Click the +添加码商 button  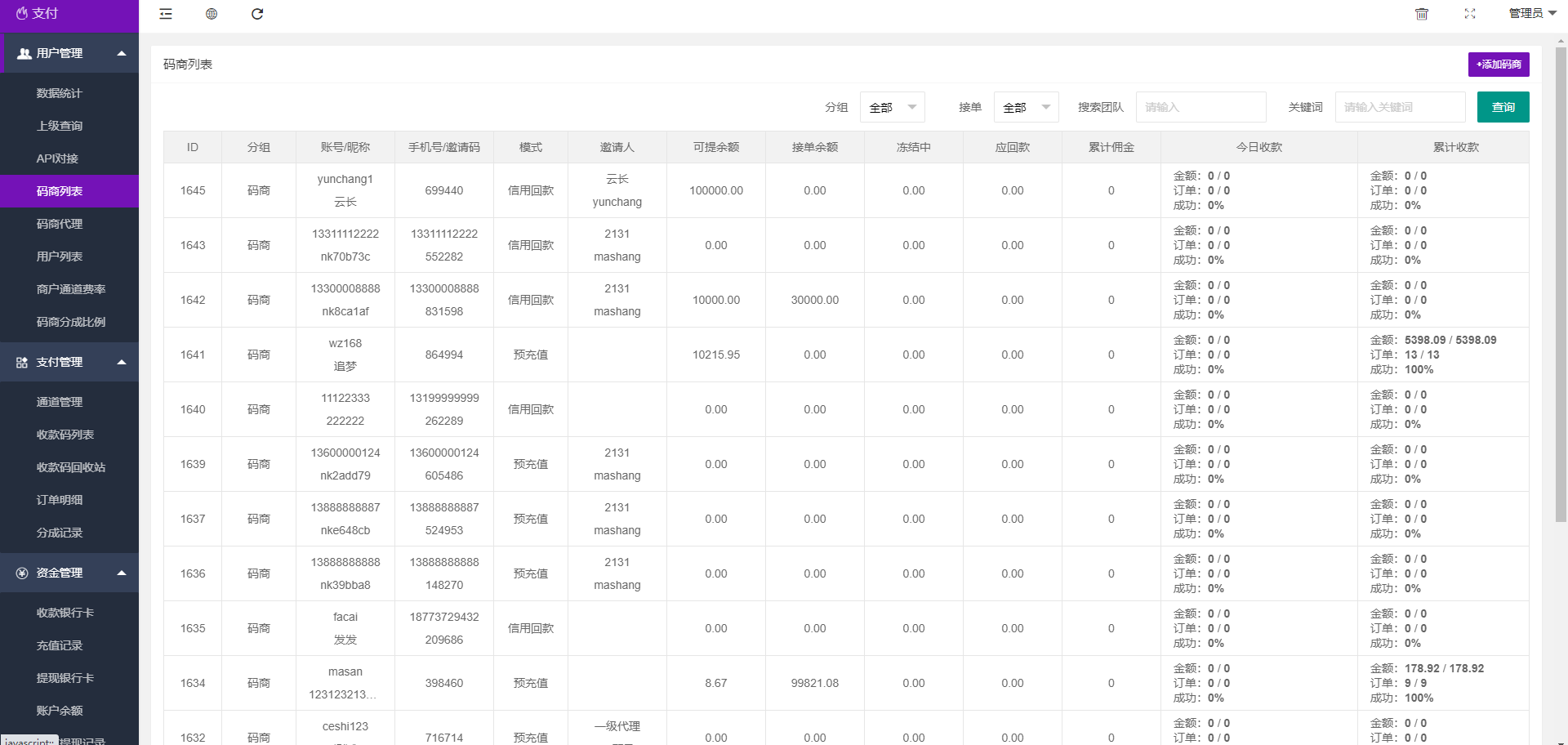(1499, 65)
